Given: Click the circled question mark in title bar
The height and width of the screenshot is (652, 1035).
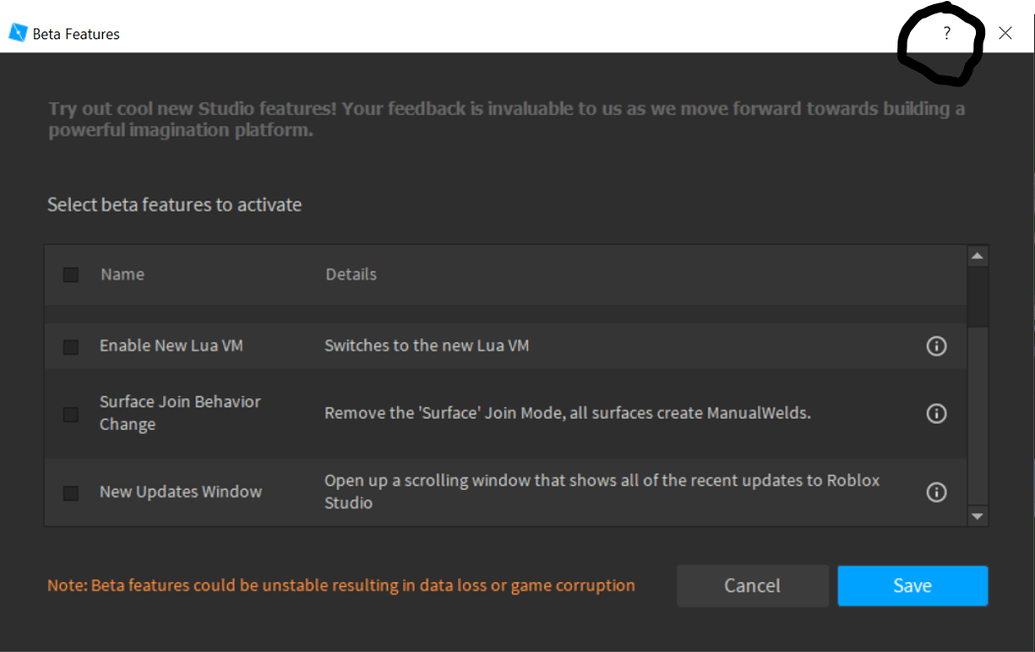Looking at the screenshot, I should (x=947, y=33).
